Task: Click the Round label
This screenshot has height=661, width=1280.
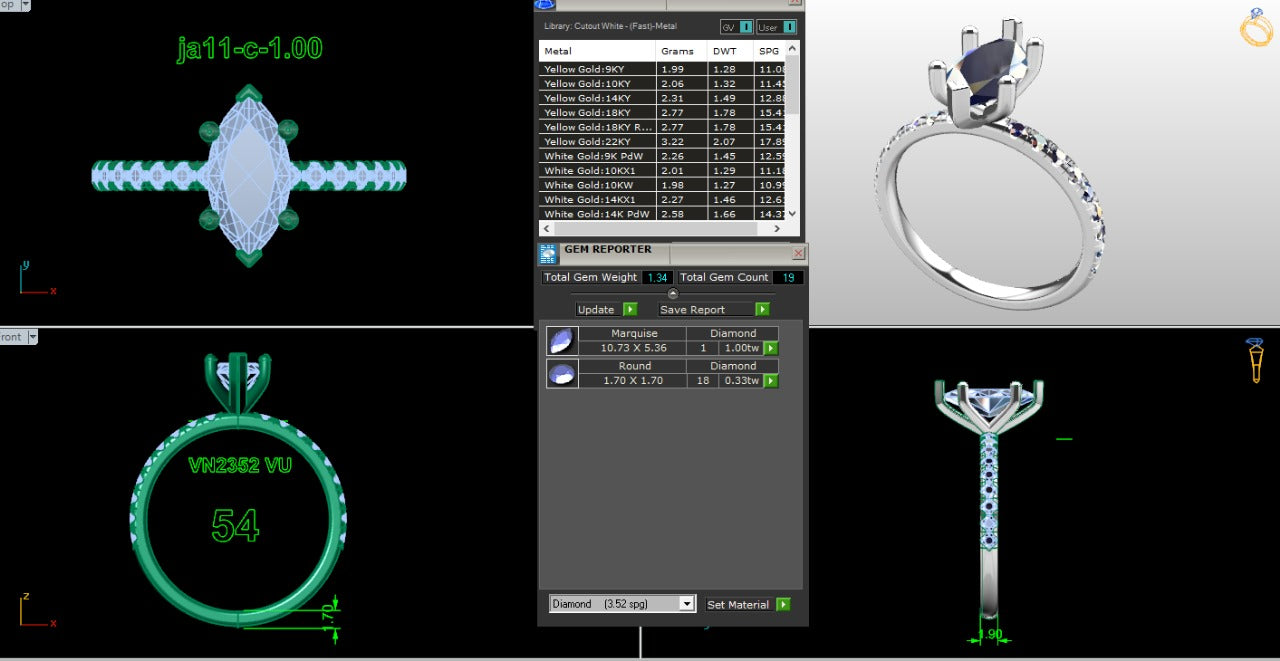Action: click(634, 366)
